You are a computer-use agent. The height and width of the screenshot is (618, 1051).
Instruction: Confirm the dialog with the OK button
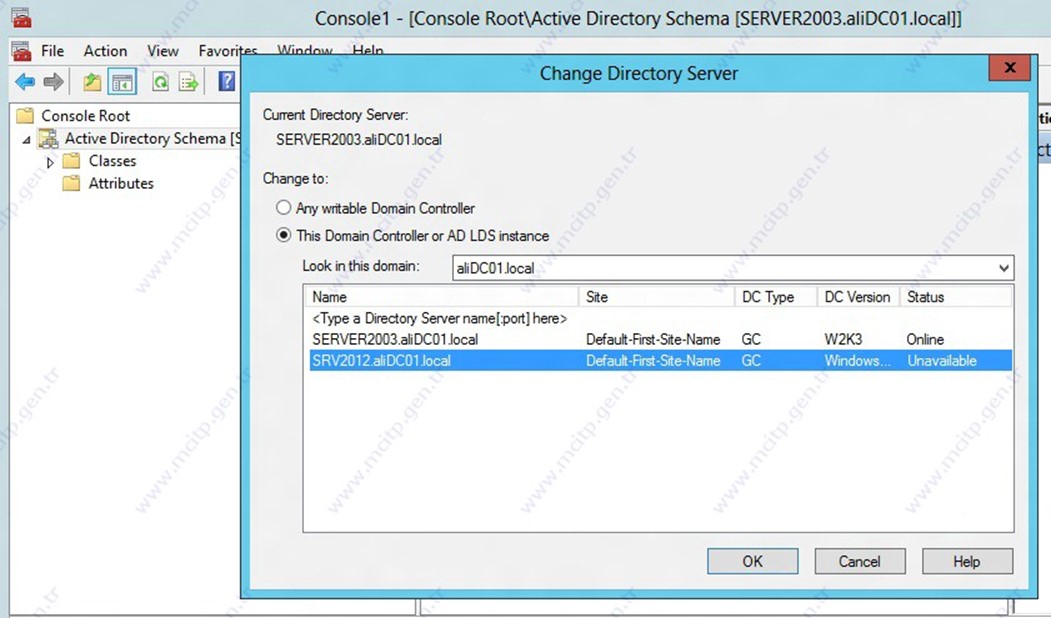(x=753, y=561)
